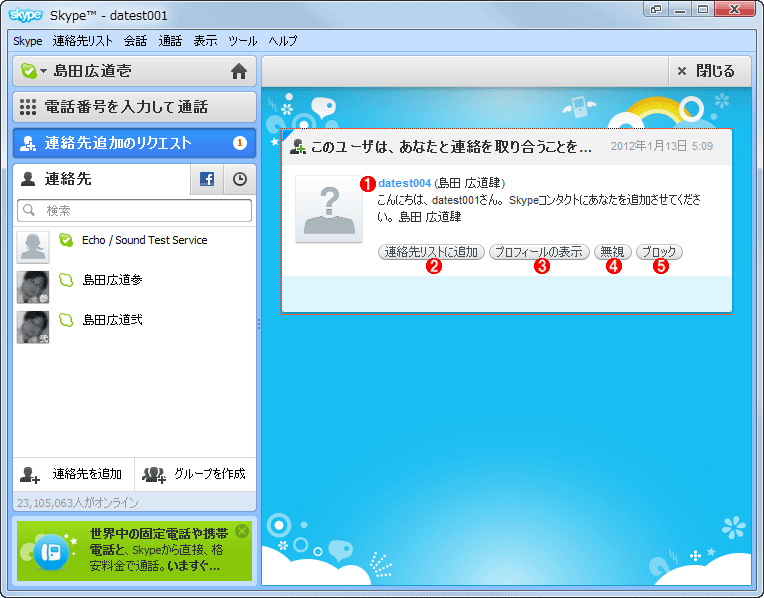Open the Skype menu
Viewport: 764px width, 598px height.
pos(28,41)
